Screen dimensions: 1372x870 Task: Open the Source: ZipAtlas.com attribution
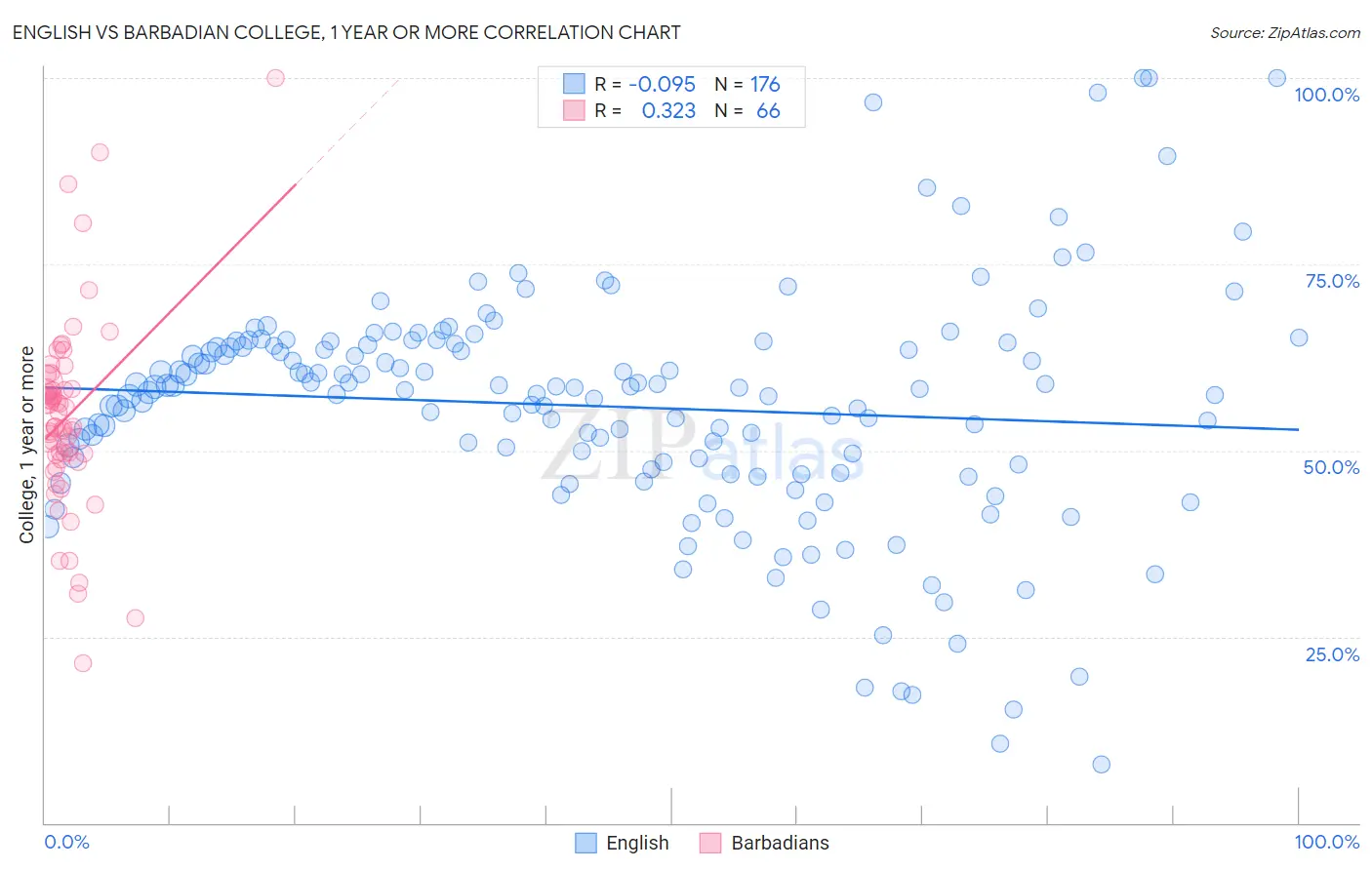tap(1285, 32)
